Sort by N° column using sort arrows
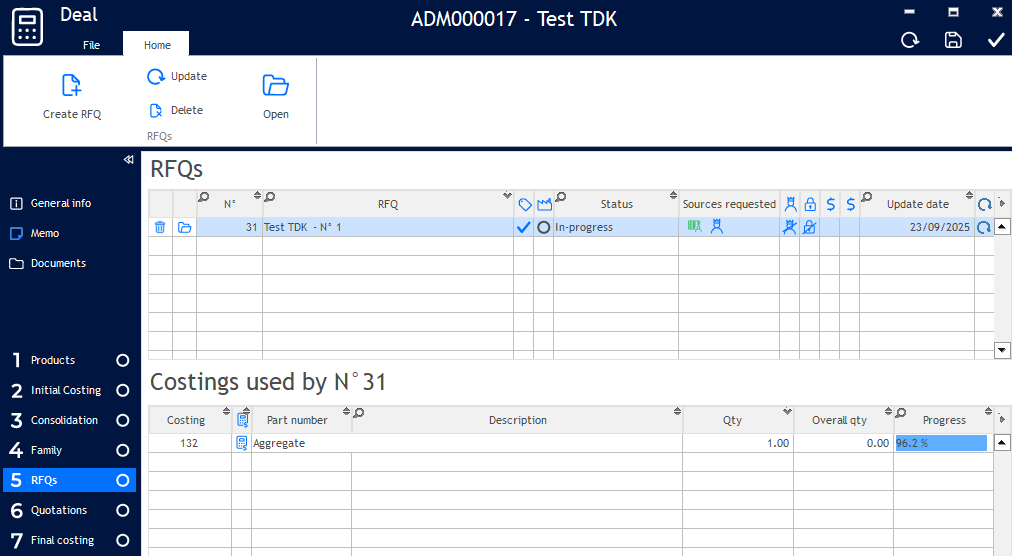Image resolution: width=1012 pixels, height=556 pixels. click(x=257, y=195)
